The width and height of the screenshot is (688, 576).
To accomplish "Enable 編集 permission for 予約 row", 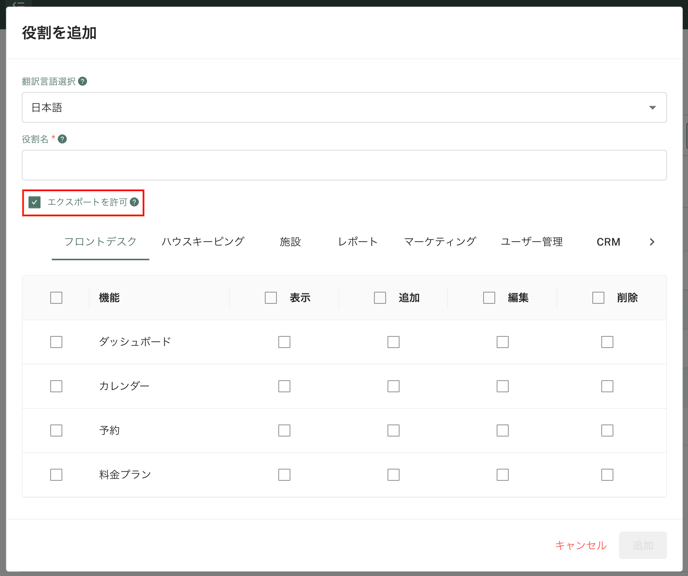I will point(502,430).
